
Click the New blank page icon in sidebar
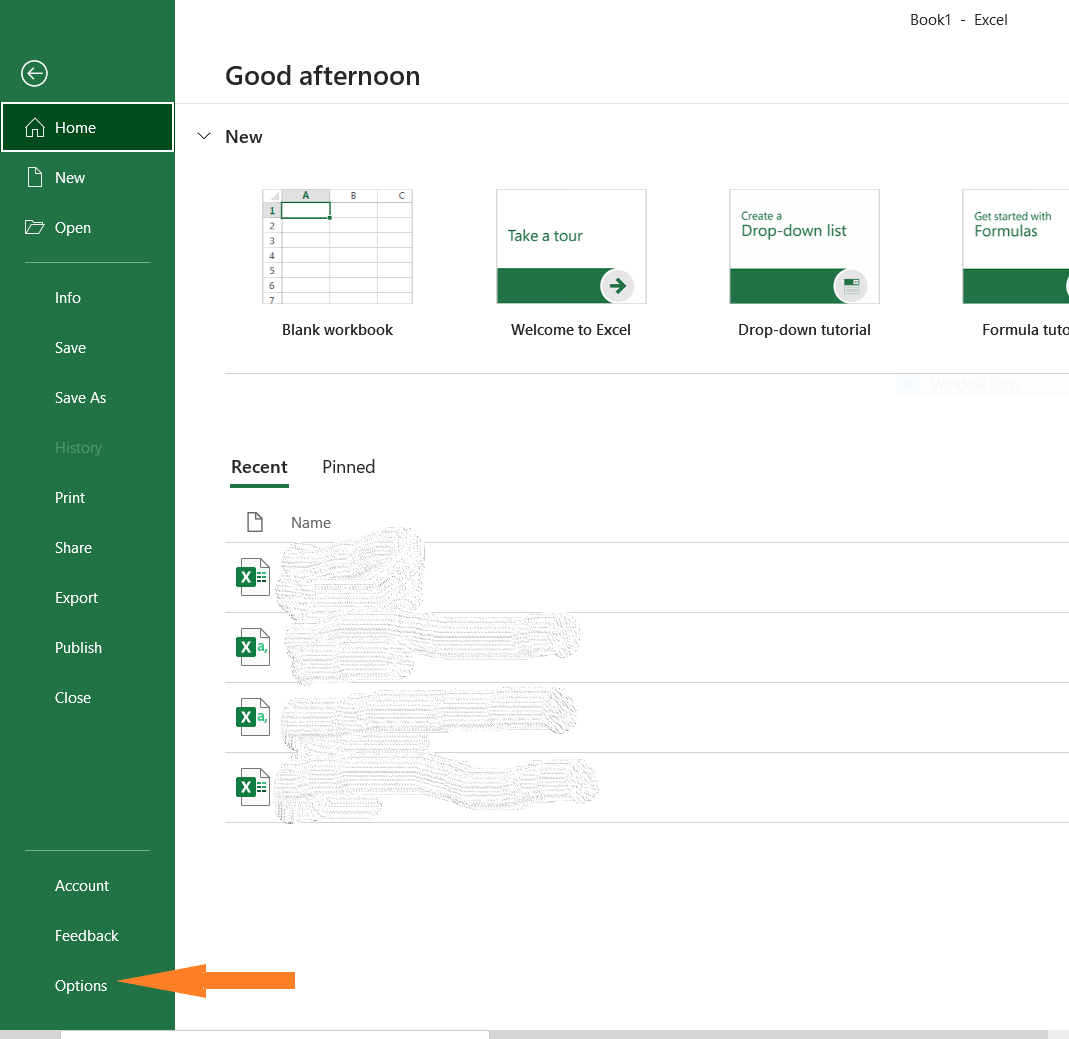pos(35,177)
